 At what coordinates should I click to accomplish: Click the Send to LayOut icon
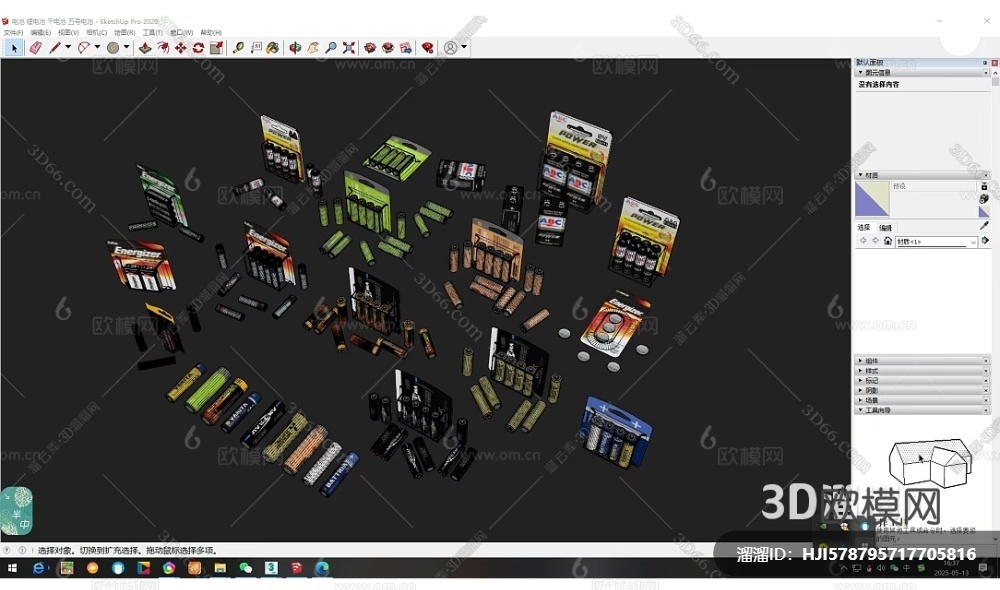tap(406, 48)
